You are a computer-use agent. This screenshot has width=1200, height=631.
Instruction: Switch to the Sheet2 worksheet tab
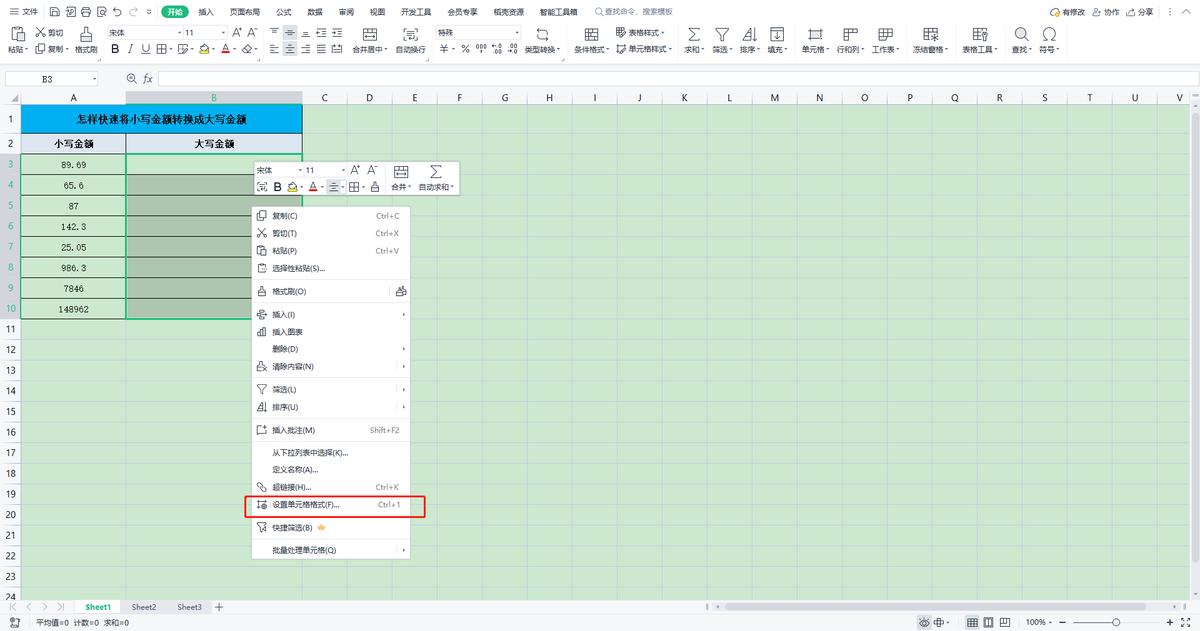pos(142,606)
